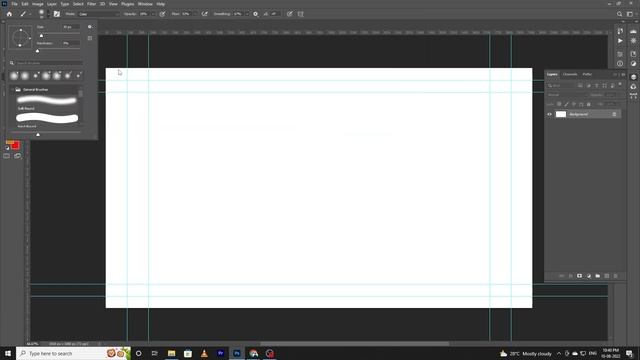Open the layer blend mode dropdown
The width and height of the screenshot is (640, 360).
pos(567,95)
